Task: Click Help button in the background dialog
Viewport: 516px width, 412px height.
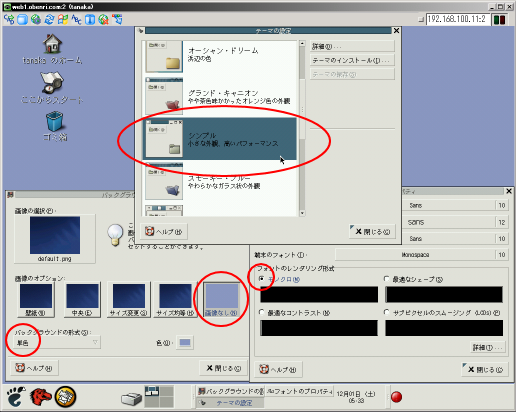Action: (34, 368)
